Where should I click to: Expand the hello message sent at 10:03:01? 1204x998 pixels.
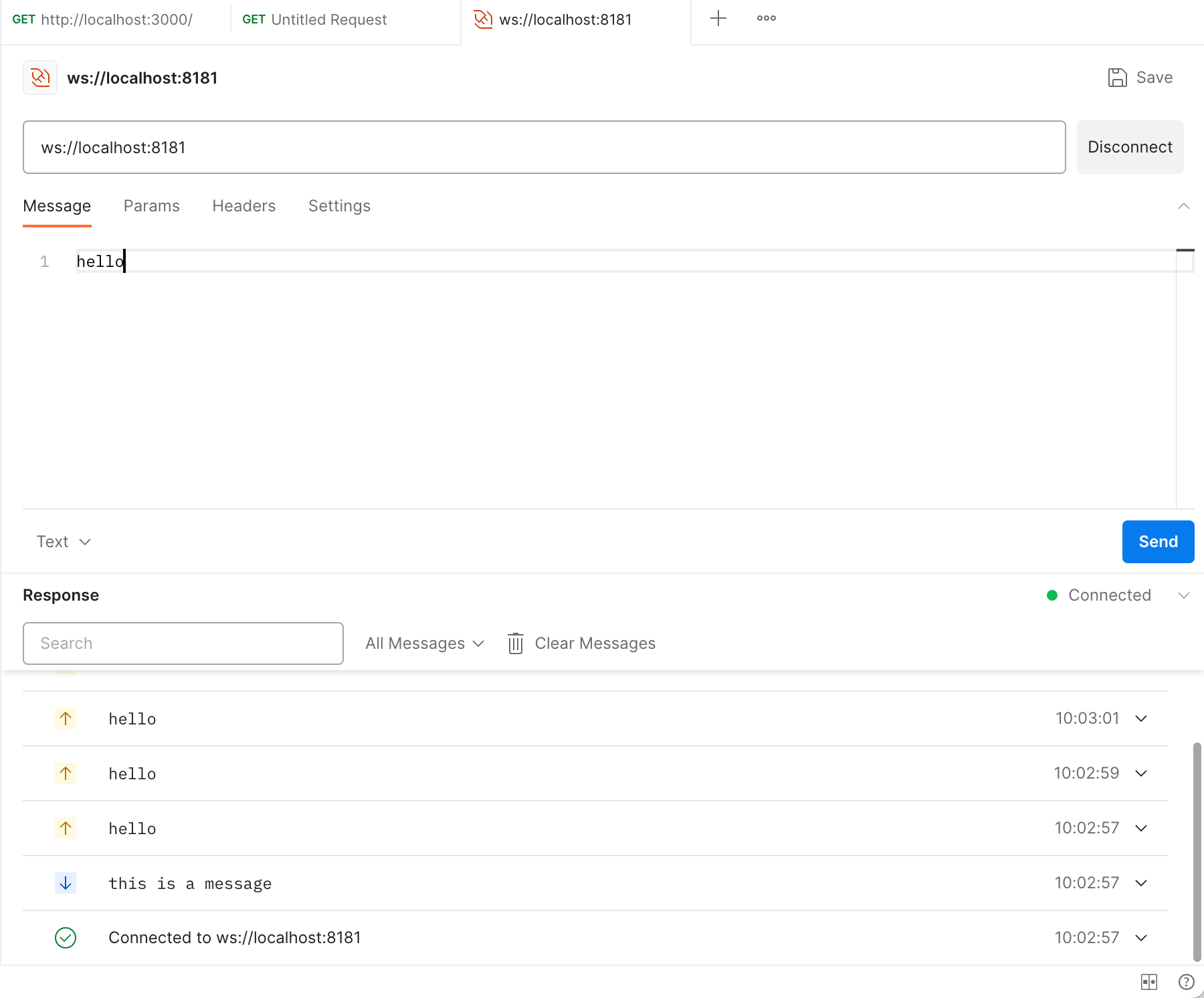pyautogui.click(x=1141, y=718)
